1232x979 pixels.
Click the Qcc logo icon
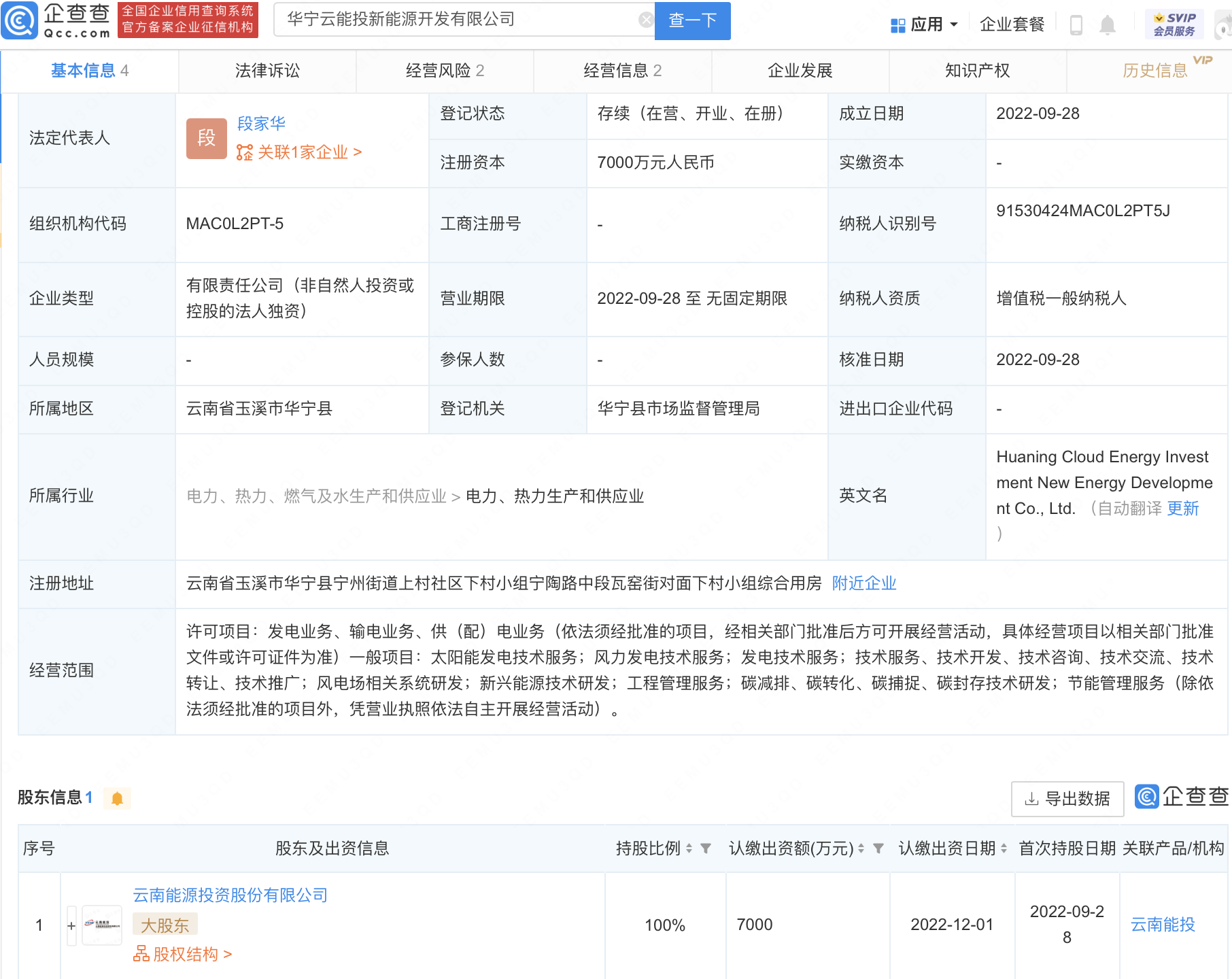(20, 20)
